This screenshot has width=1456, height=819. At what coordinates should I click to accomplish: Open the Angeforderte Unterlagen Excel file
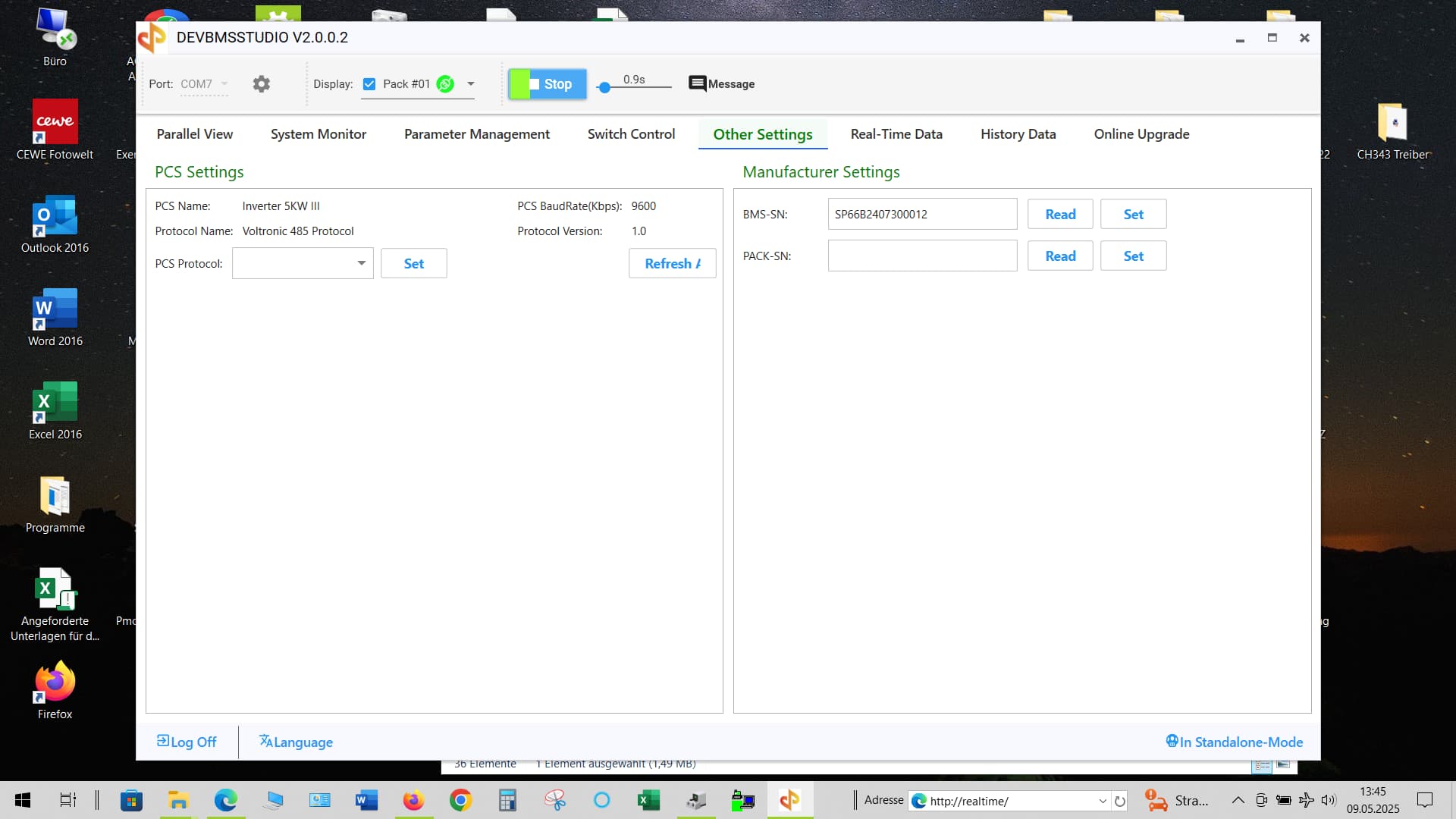click(55, 605)
